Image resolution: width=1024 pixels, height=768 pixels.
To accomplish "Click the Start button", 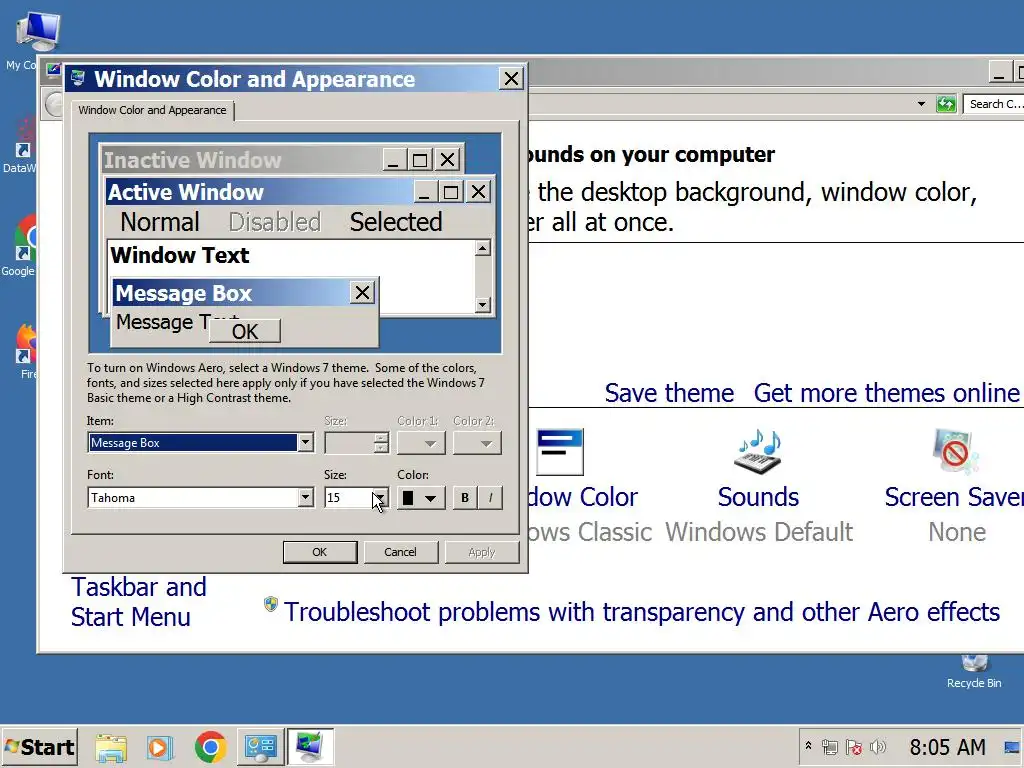I will tap(40, 747).
